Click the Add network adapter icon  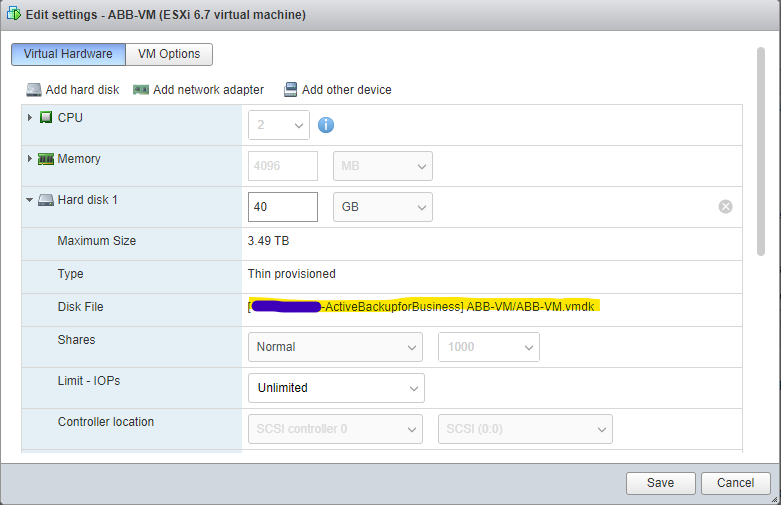[141, 90]
